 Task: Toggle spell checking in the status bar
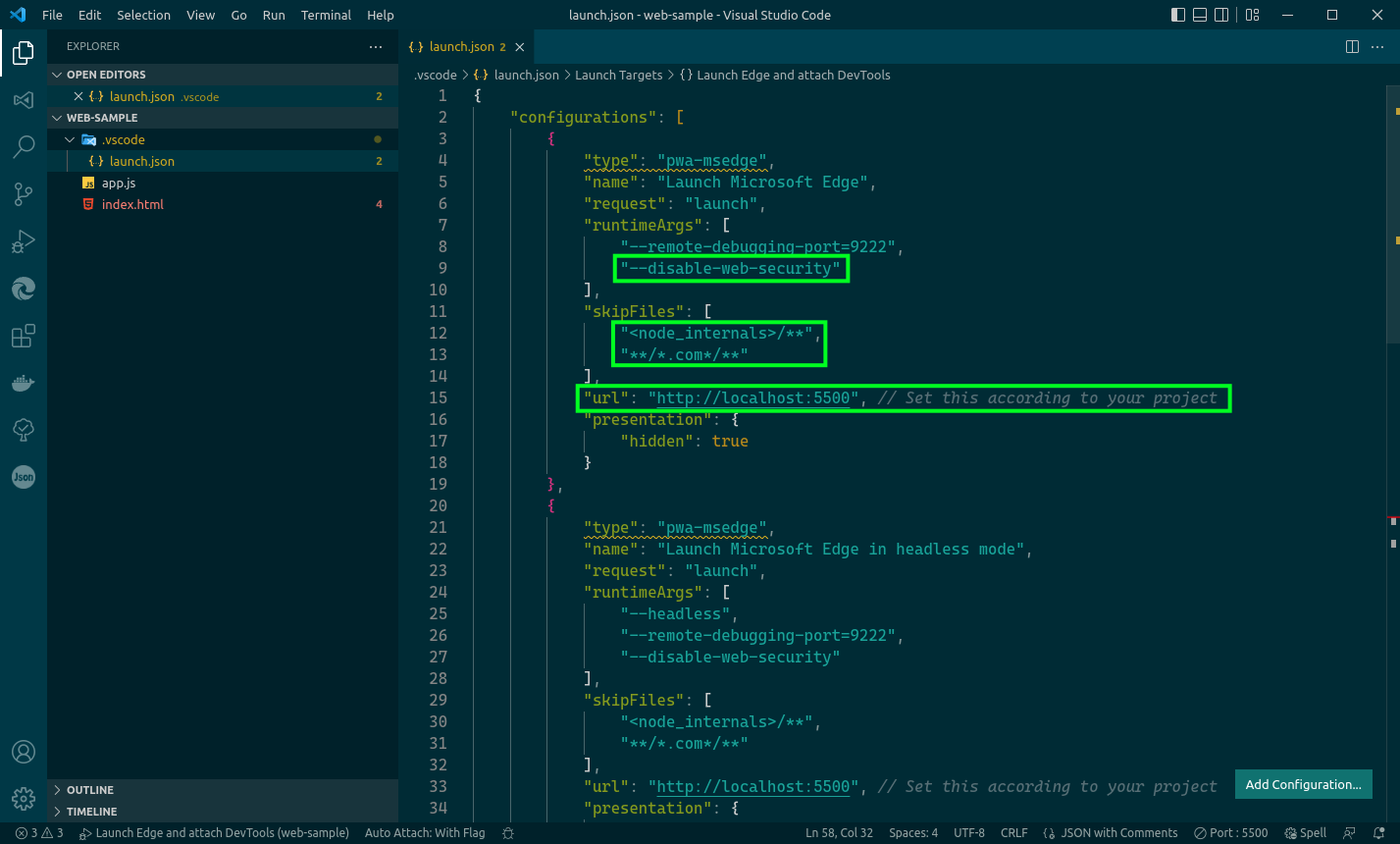1305,832
